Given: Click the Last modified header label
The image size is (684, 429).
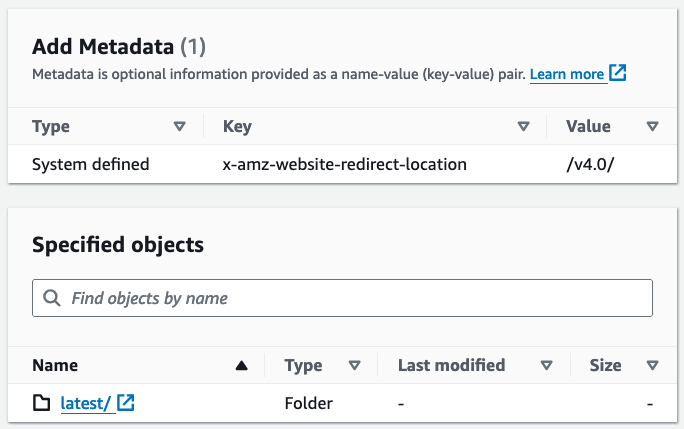Looking at the screenshot, I should point(451,365).
